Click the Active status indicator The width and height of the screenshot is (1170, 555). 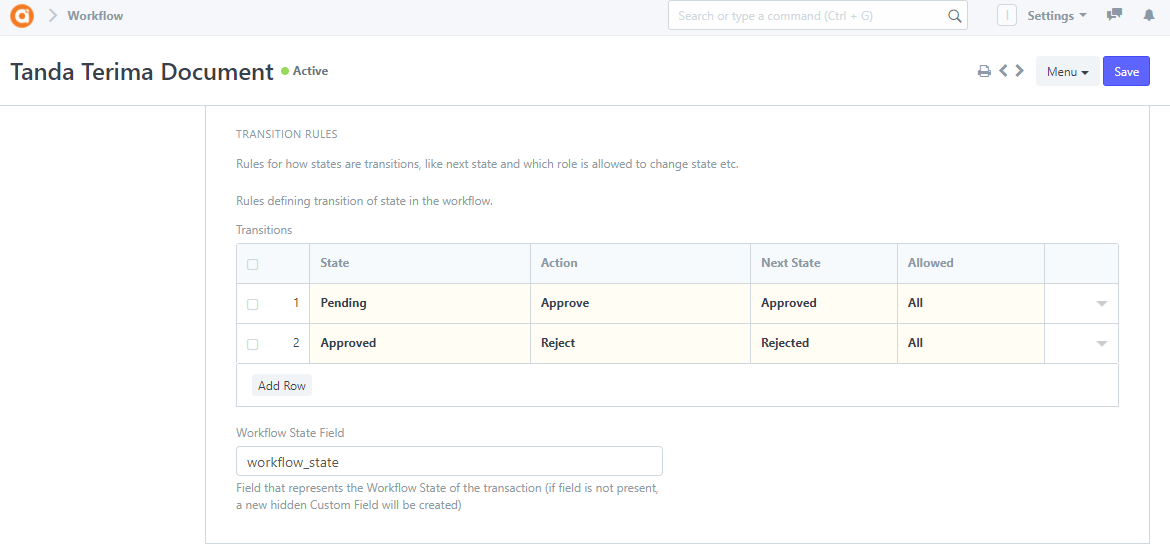pos(304,72)
